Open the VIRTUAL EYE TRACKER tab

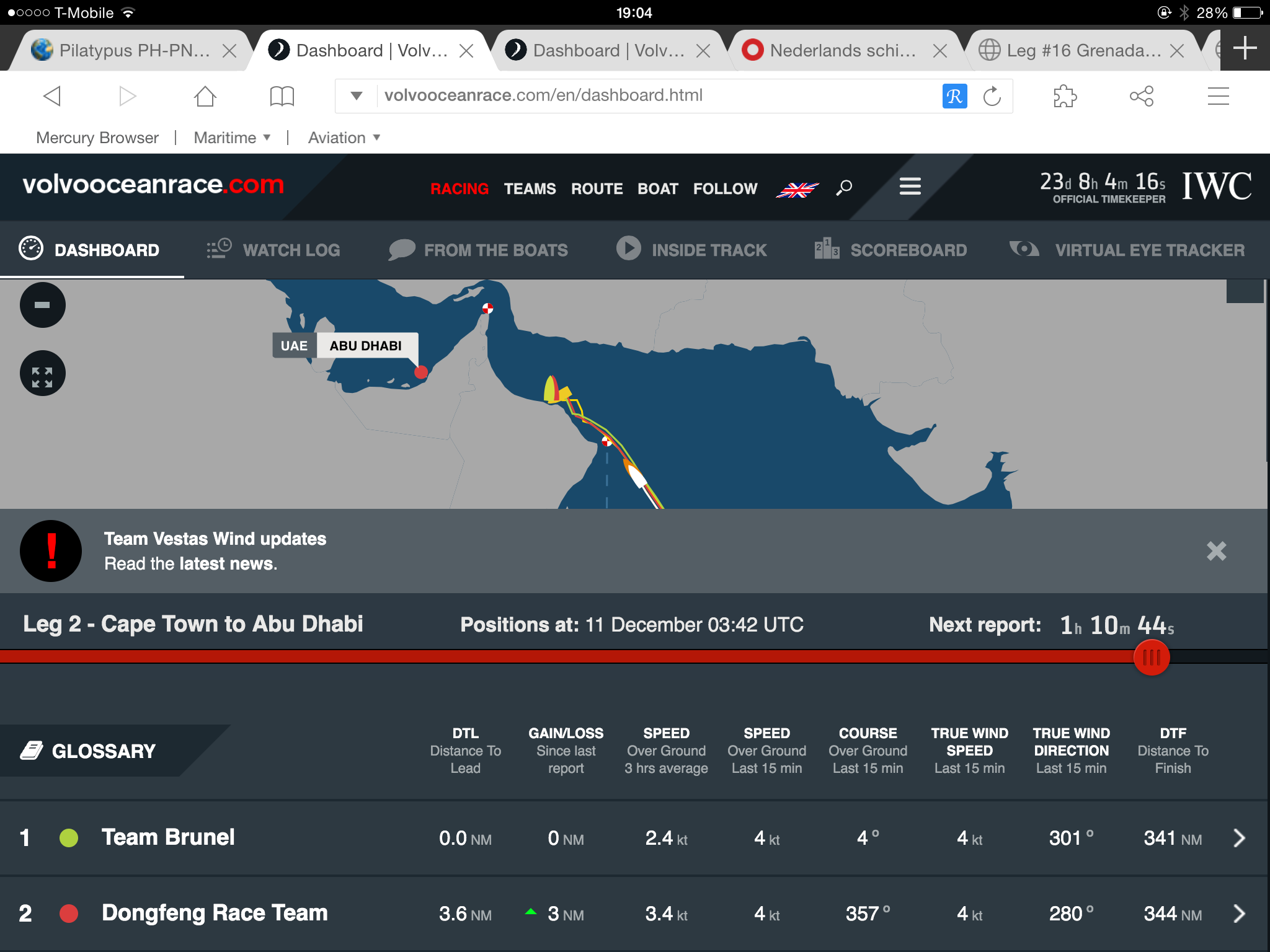pyautogui.click(x=1127, y=250)
